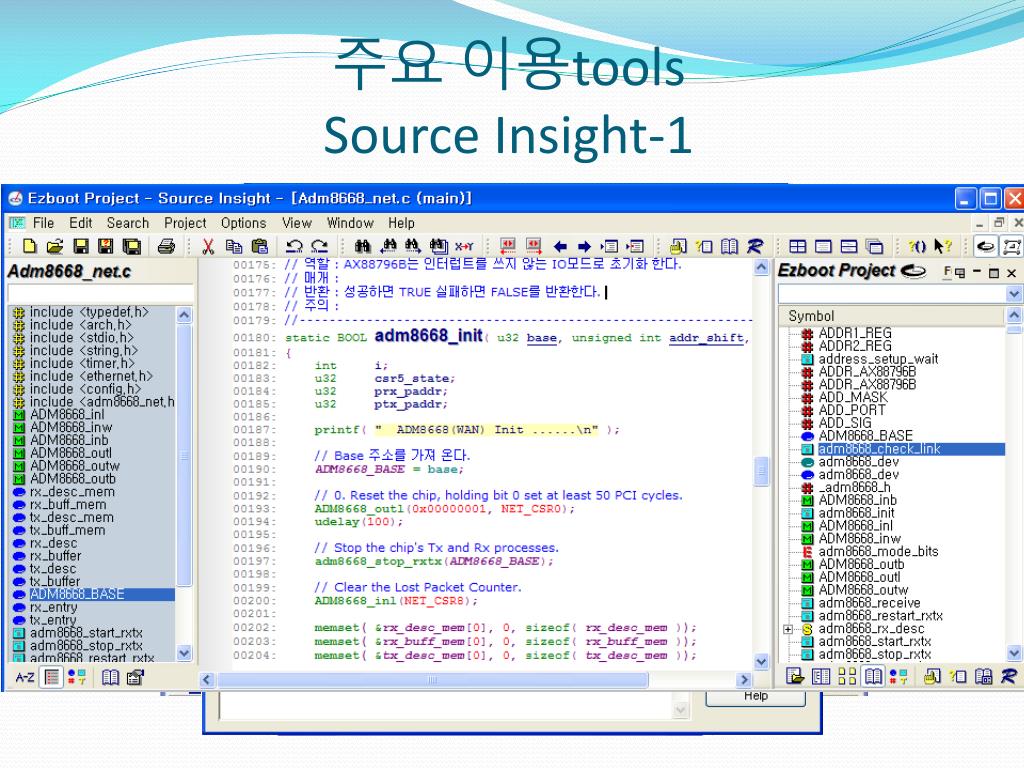Click the adm8668_init function name in code
The height and width of the screenshot is (768, 1024).
pos(428,336)
